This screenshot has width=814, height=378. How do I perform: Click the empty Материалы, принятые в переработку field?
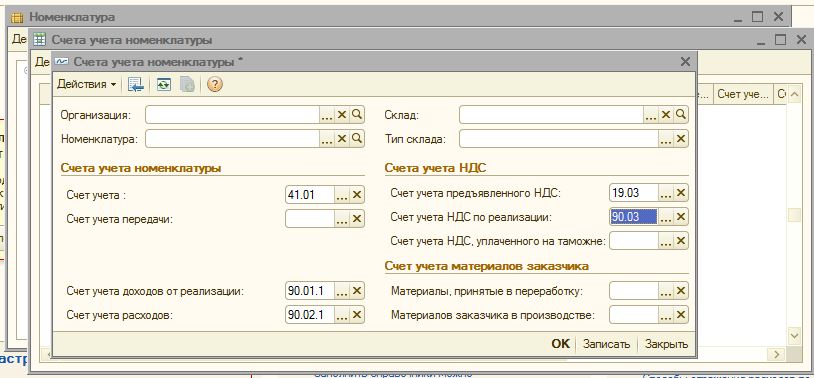click(x=634, y=291)
